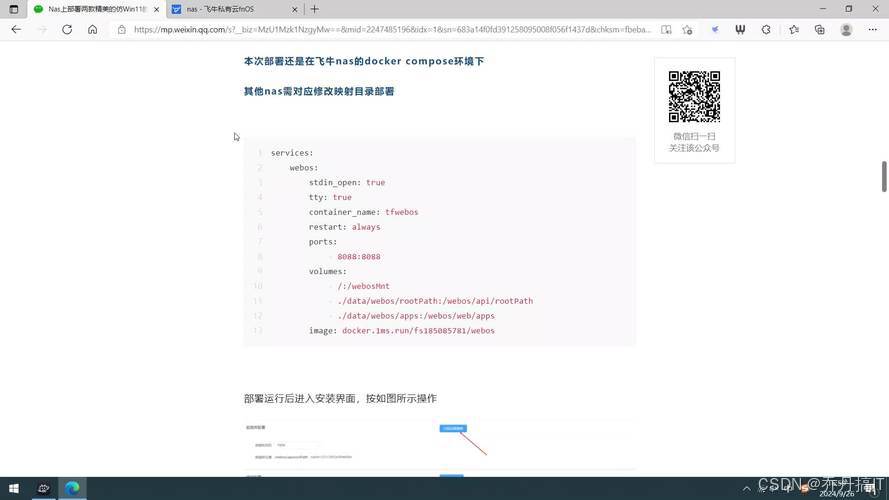This screenshot has width=889, height=500.
Task: Open the Windows Start menu
Action: tap(14, 488)
